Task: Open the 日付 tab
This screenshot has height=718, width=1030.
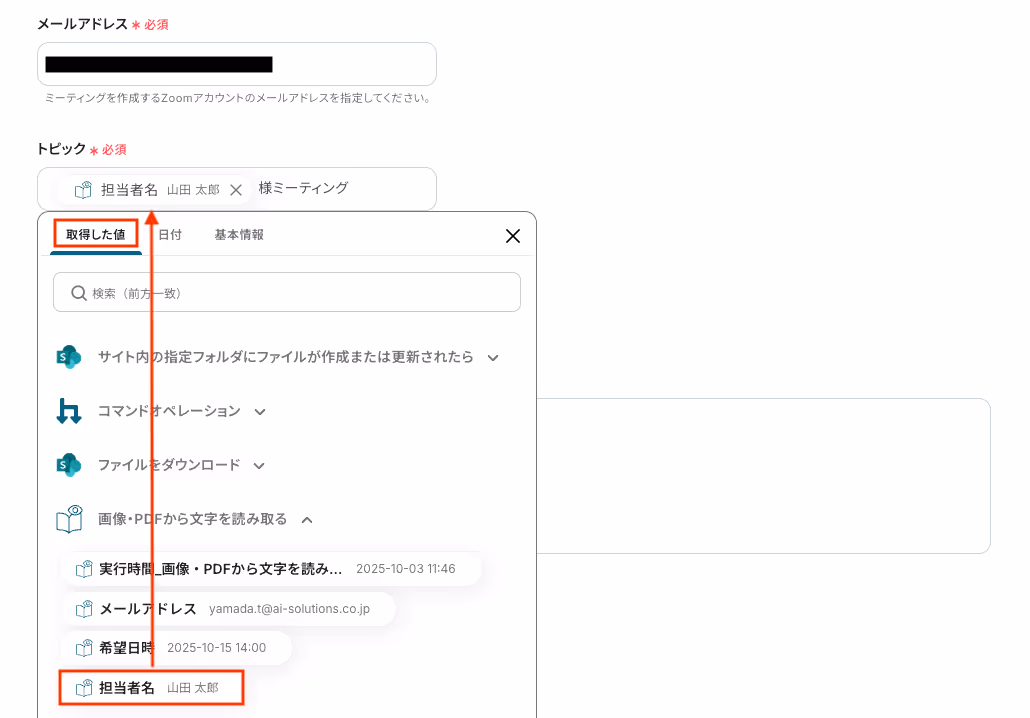Action: click(170, 235)
